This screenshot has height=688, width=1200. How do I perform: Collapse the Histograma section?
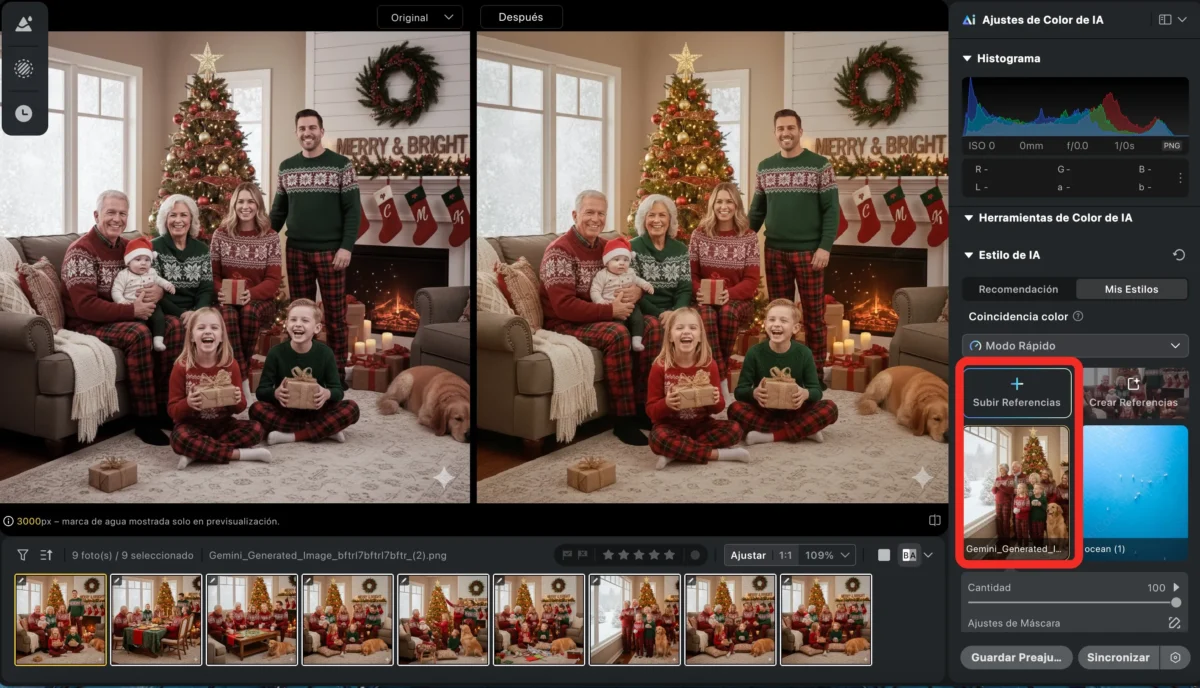click(x=967, y=59)
